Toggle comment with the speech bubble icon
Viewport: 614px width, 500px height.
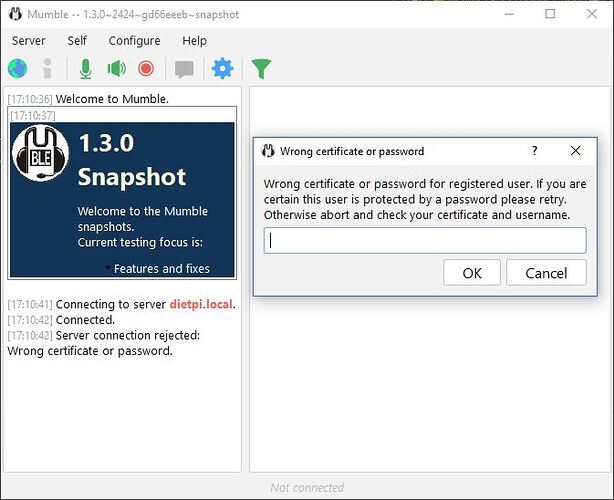pos(184,69)
